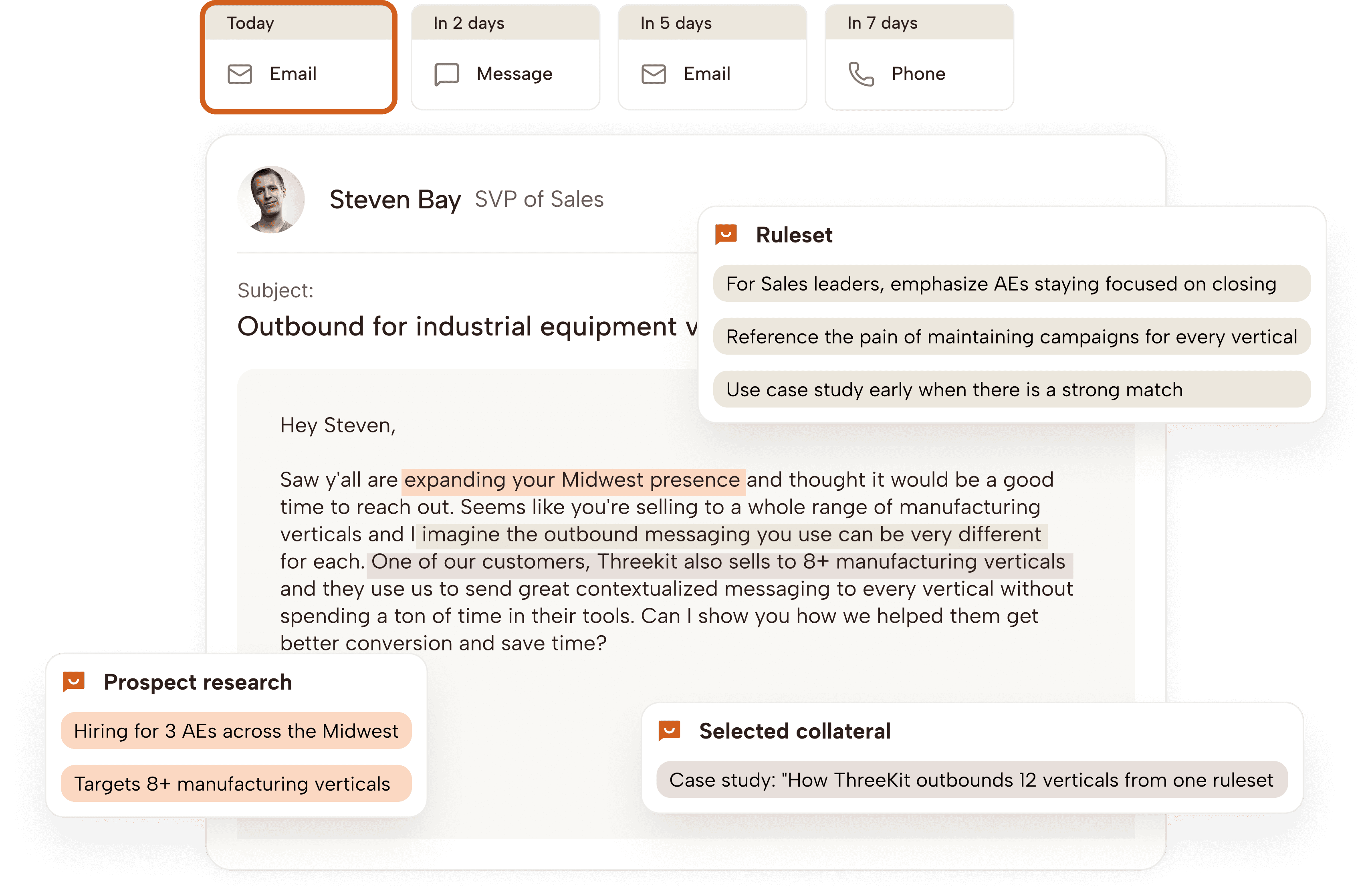Click Hiring for 3 AEs research chip

236,731
